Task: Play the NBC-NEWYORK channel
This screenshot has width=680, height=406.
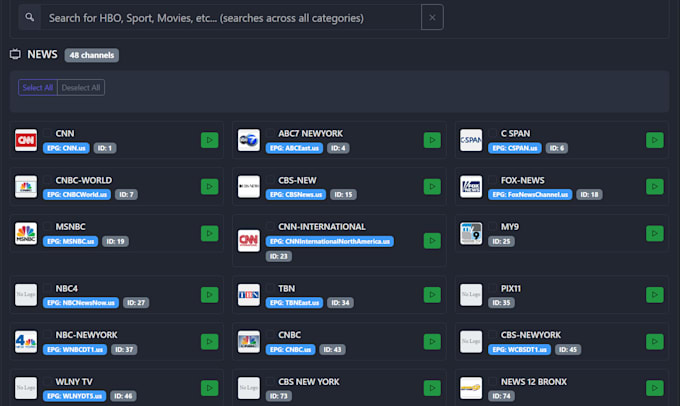Action: 209,341
